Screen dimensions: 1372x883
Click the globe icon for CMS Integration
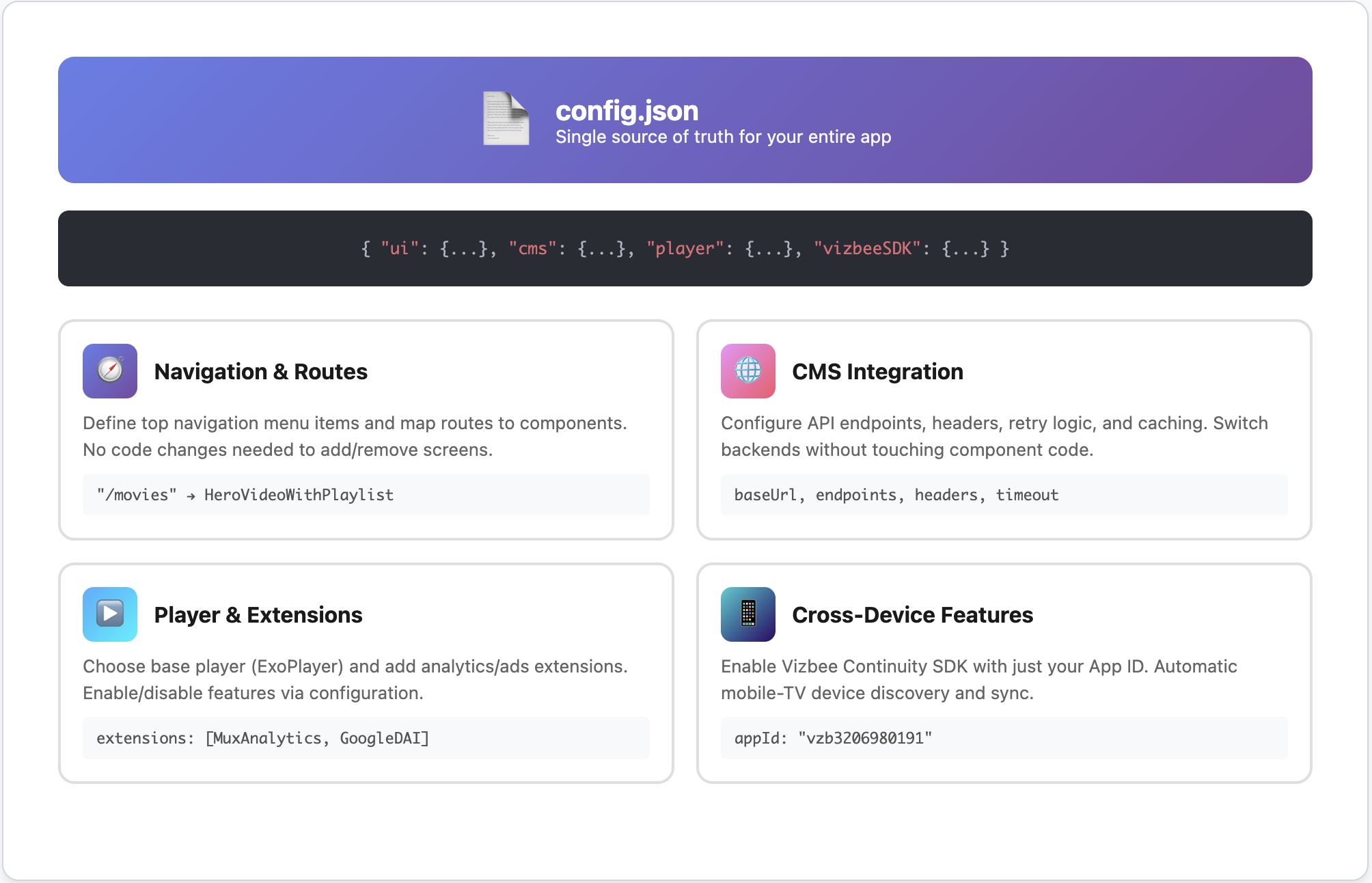[748, 371]
